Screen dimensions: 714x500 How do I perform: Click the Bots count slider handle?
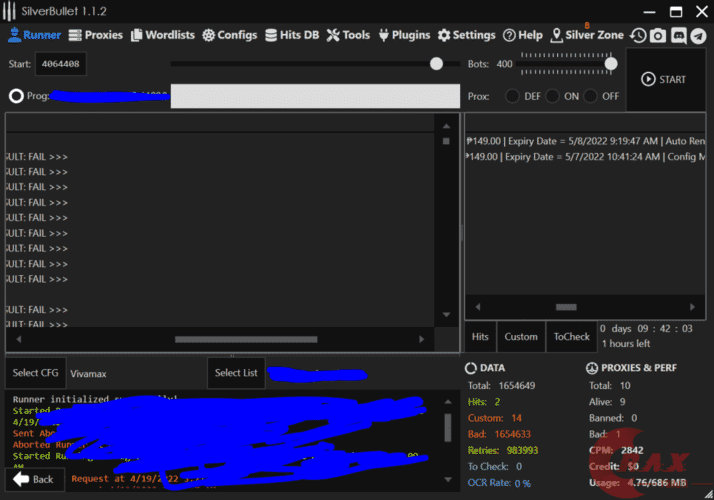point(611,64)
